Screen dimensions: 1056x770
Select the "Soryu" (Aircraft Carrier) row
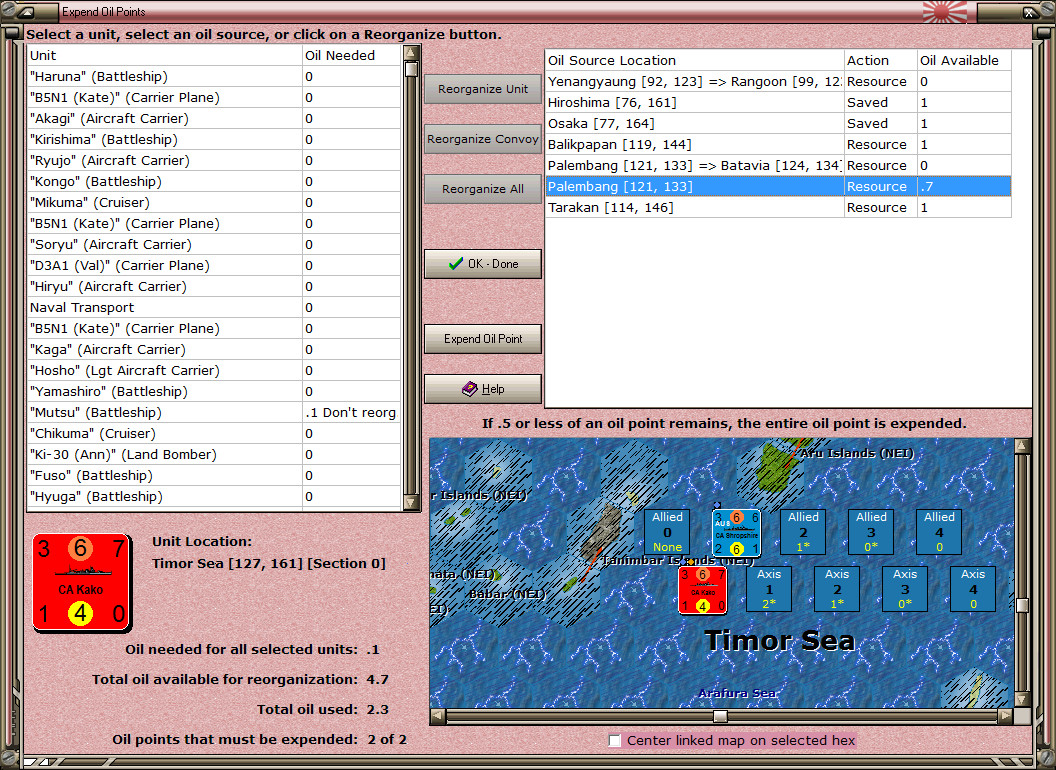point(214,245)
